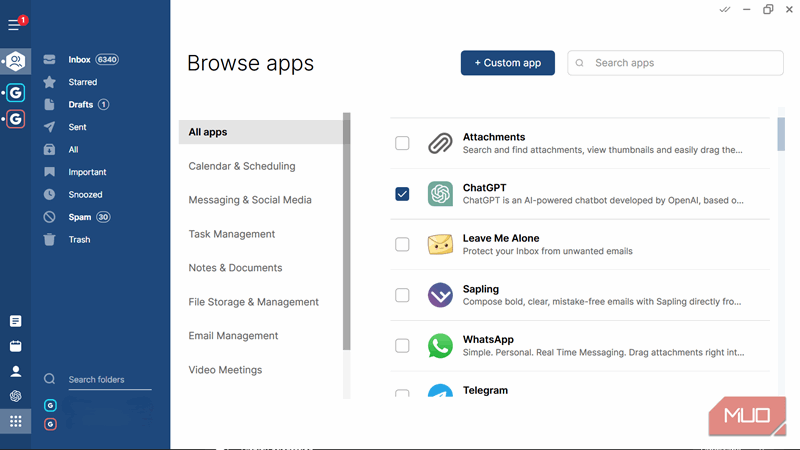Open the calendar icon in left rail
The height and width of the screenshot is (450, 800).
pos(15,346)
